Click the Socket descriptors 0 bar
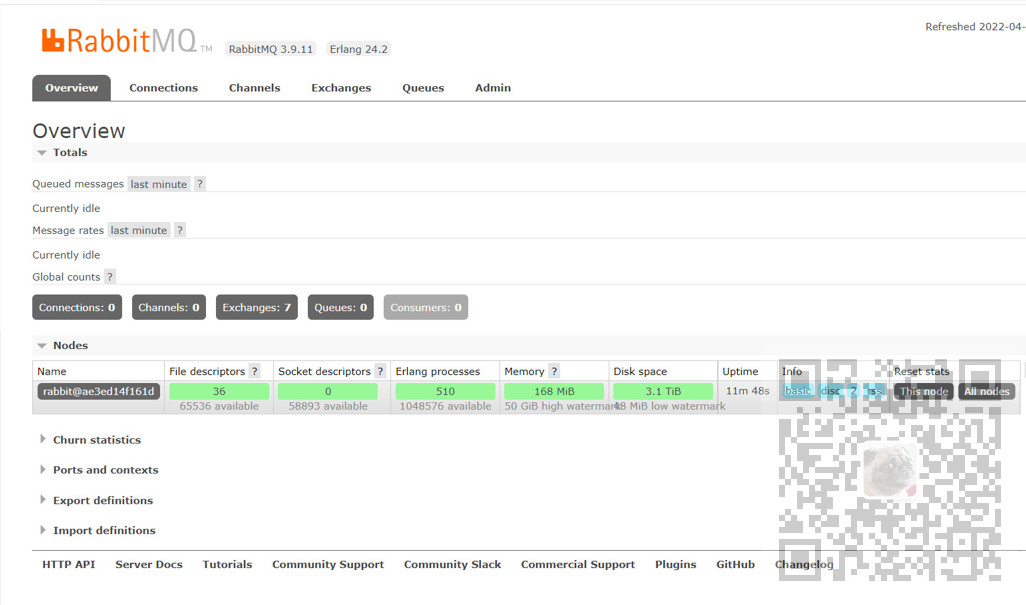 coord(328,391)
